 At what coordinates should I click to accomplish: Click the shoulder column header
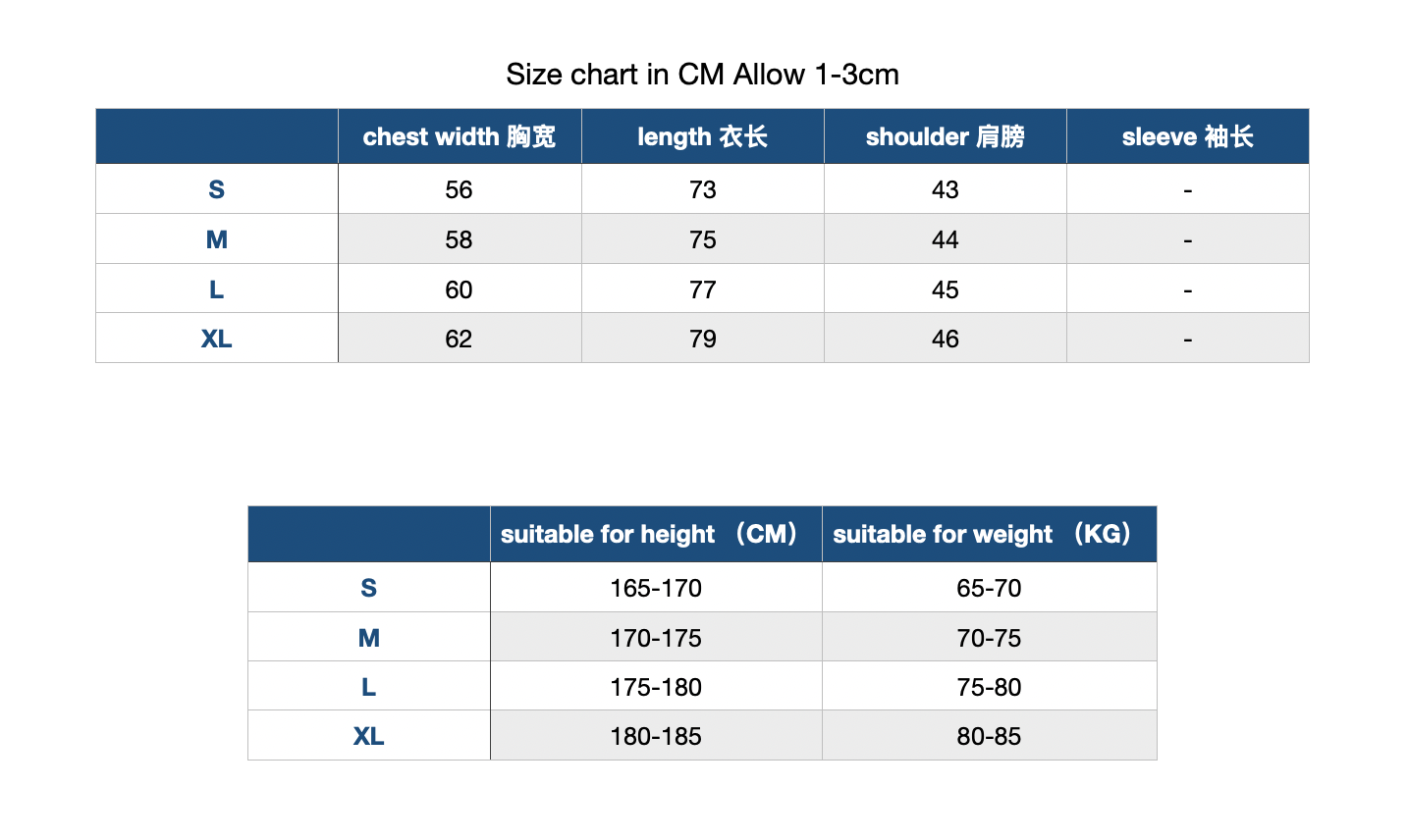pyautogui.click(x=945, y=136)
